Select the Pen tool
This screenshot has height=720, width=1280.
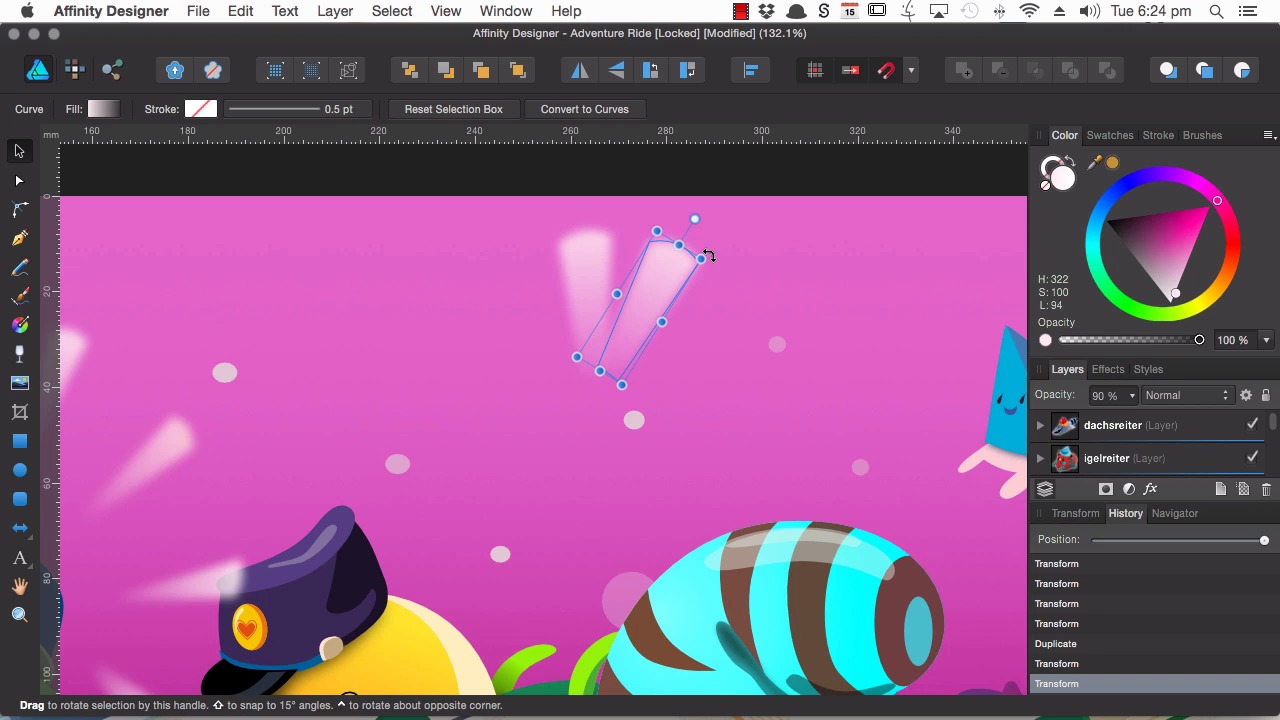[x=19, y=238]
